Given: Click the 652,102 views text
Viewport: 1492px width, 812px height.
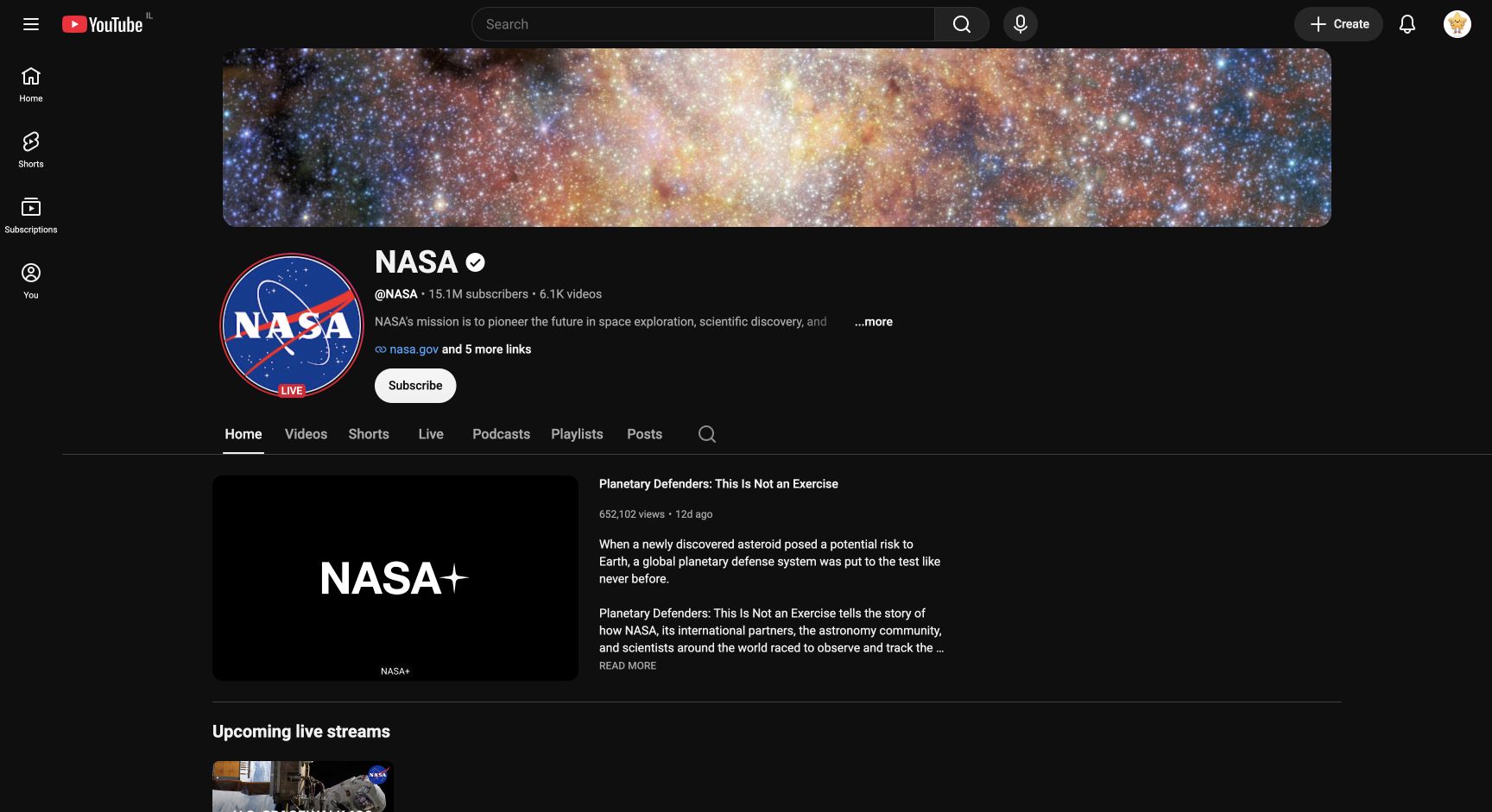Looking at the screenshot, I should point(632,514).
